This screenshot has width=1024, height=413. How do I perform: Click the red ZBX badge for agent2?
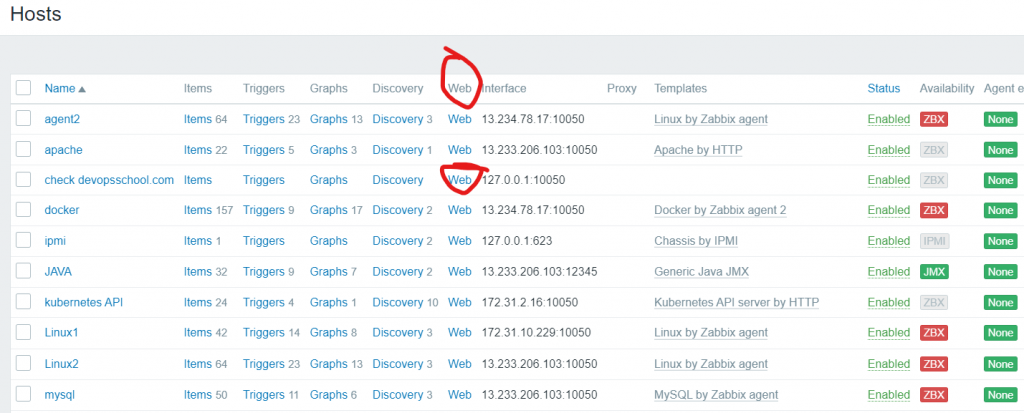(934, 119)
